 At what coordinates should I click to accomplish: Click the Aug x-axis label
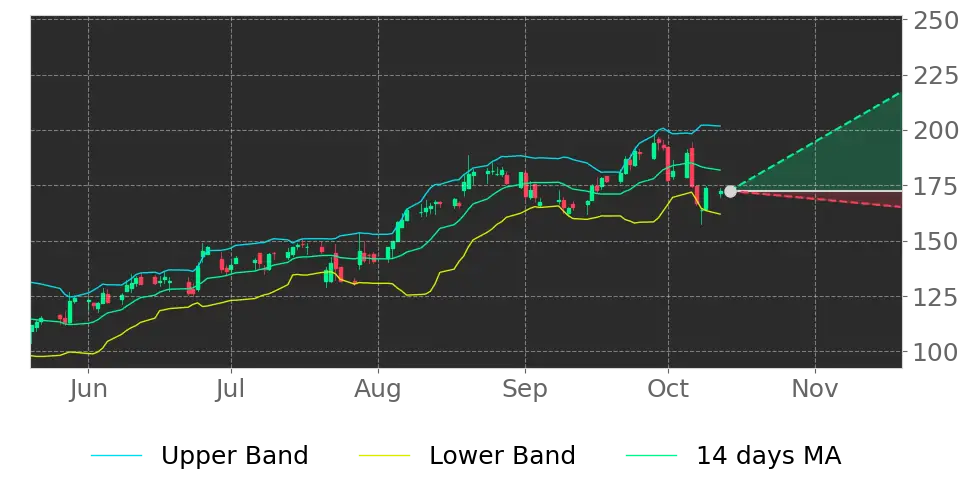pyautogui.click(x=378, y=389)
